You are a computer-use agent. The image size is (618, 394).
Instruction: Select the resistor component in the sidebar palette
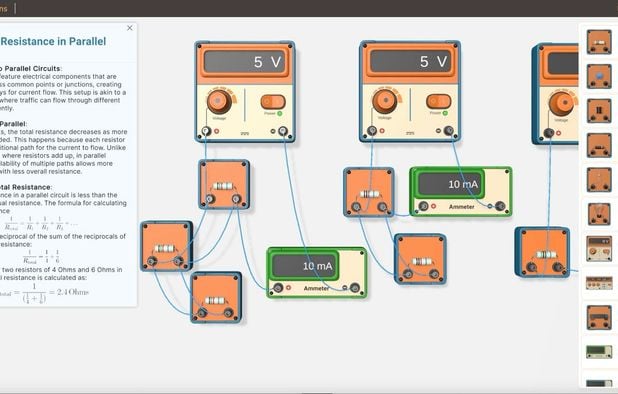click(x=599, y=42)
